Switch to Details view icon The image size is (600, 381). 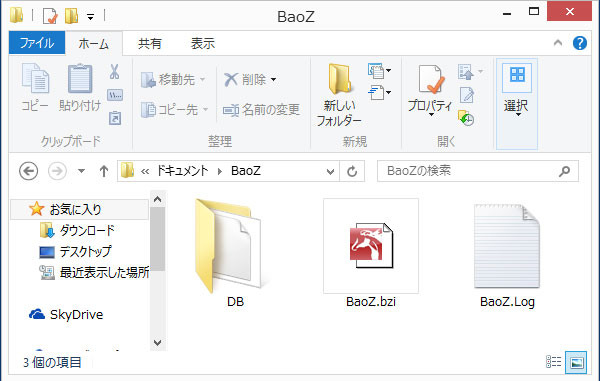pos(553,361)
